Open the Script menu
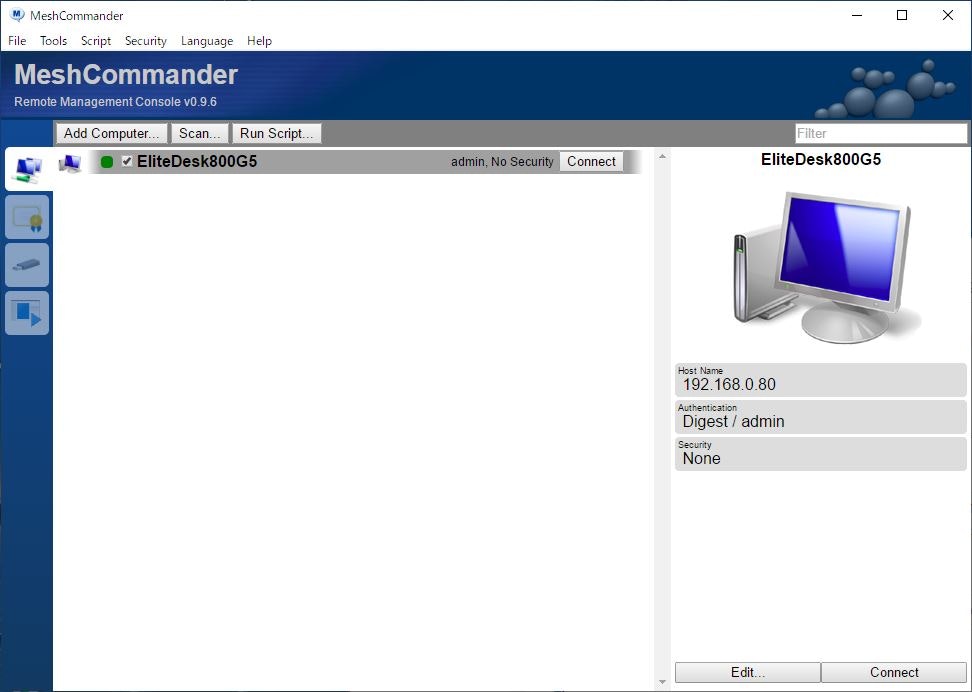This screenshot has height=692, width=972. point(95,41)
